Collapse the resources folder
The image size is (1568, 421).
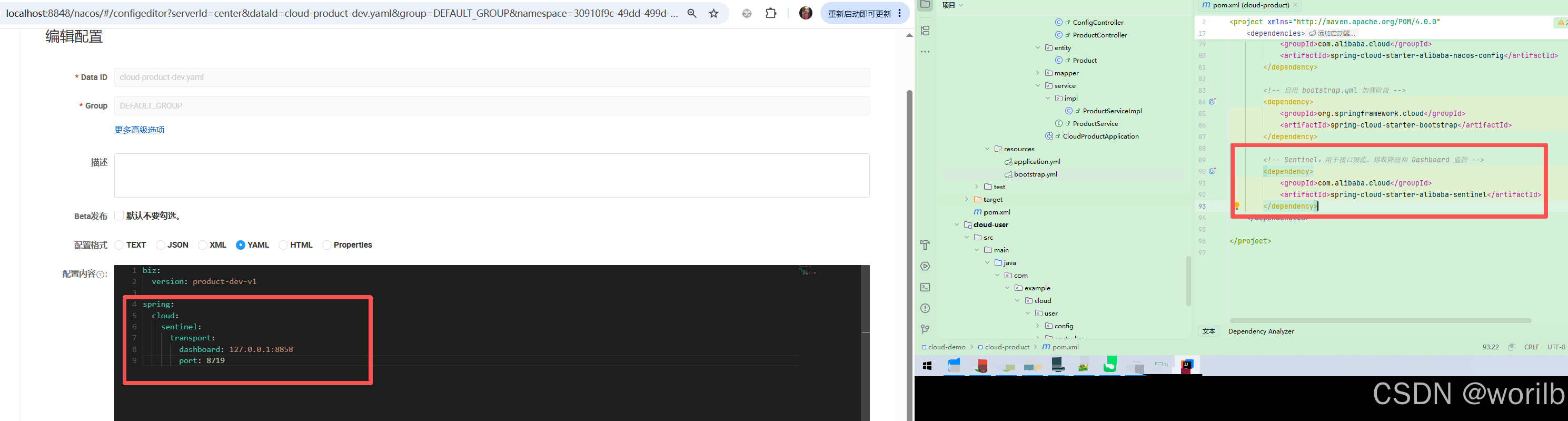(987, 149)
